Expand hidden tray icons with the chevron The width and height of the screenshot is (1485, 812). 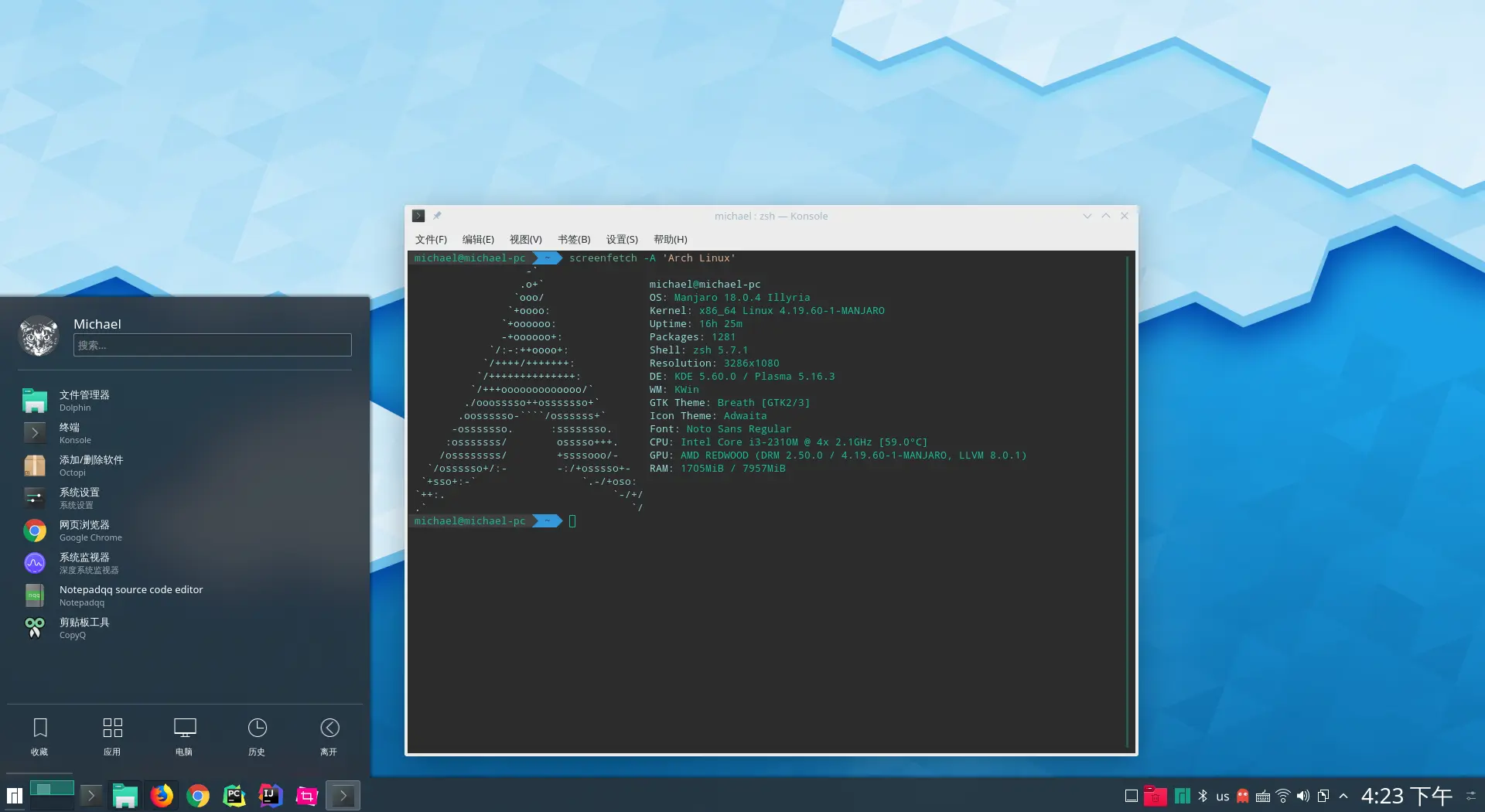point(1343,796)
